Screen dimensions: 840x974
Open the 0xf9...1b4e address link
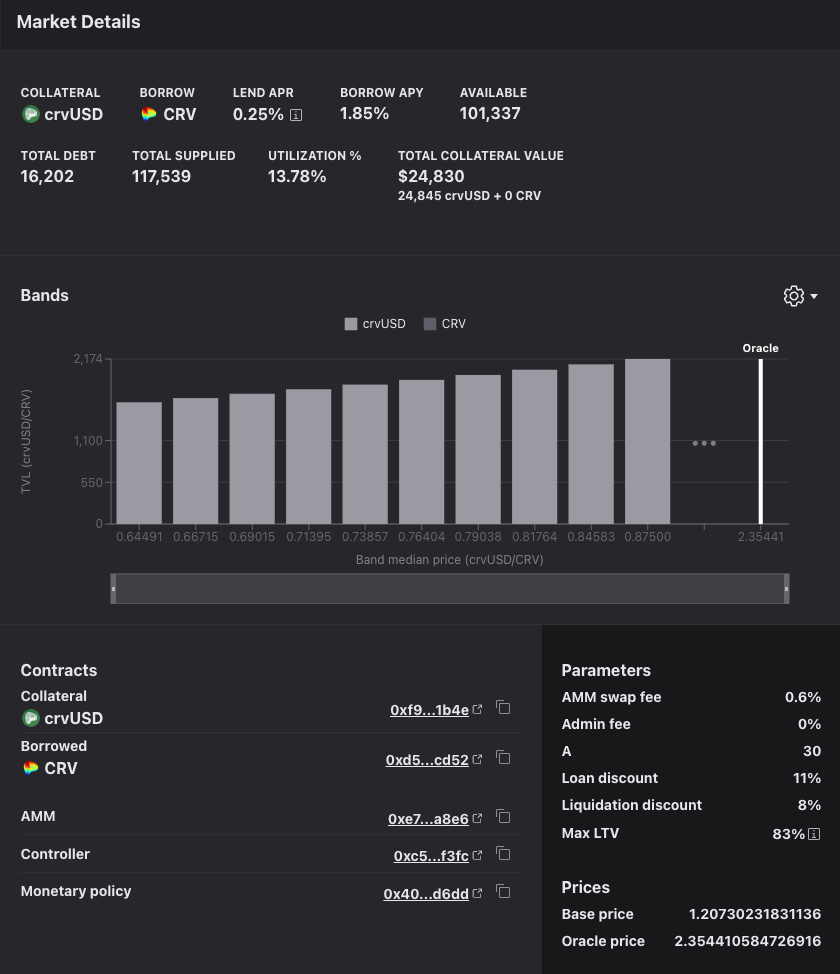tap(429, 710)
